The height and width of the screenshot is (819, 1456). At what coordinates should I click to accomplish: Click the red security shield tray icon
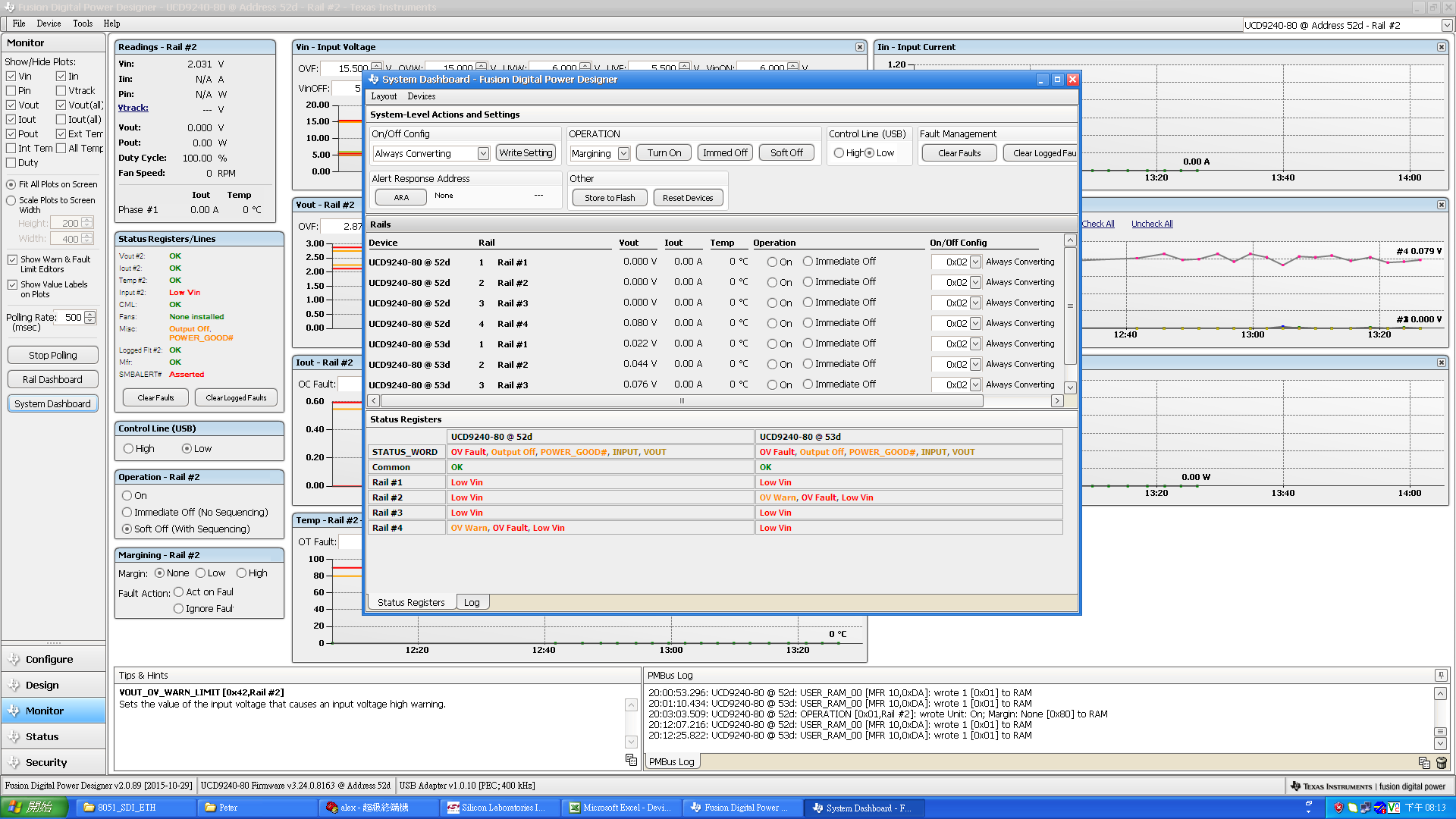click(x=1338, y=808)
